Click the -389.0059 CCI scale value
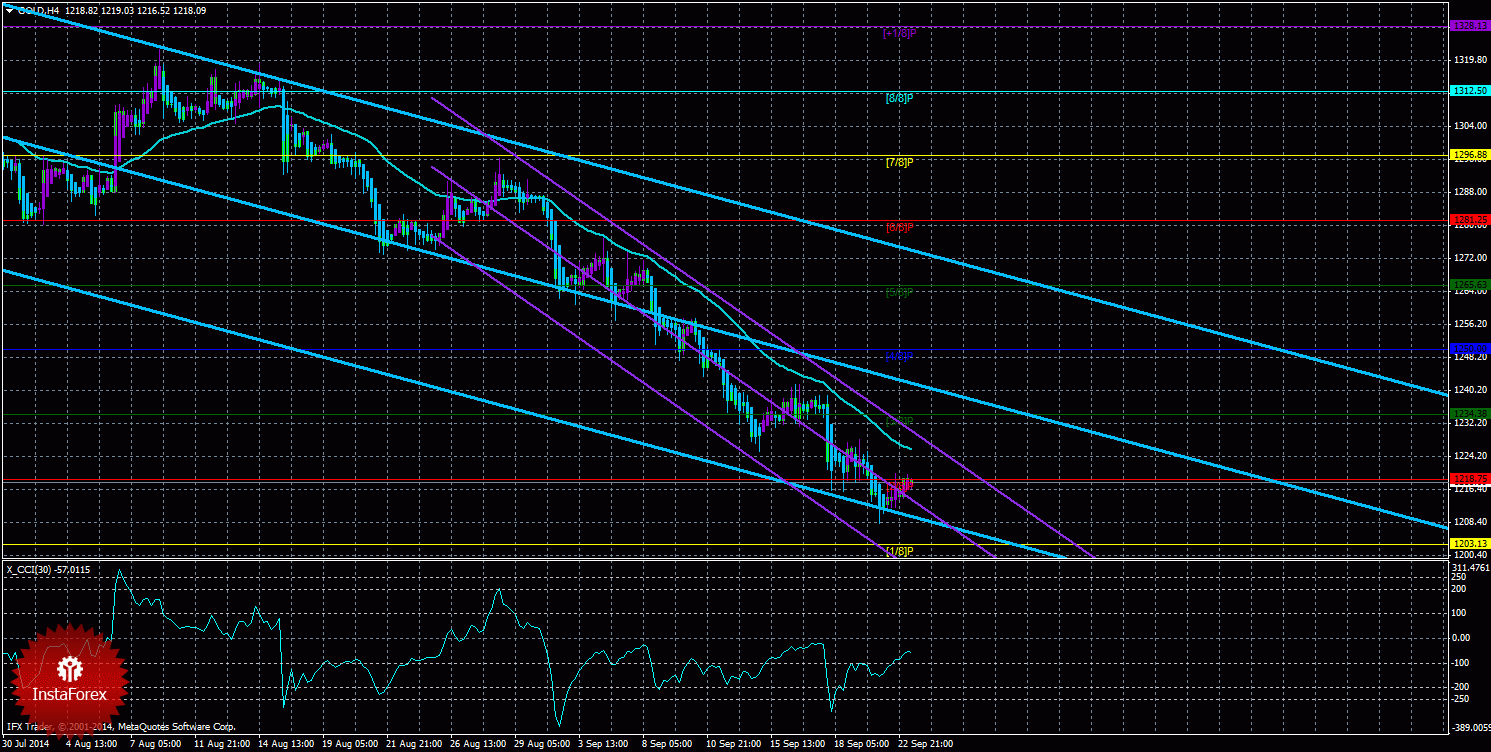This screenshot has width=1491, height=752. (1469, 729)
